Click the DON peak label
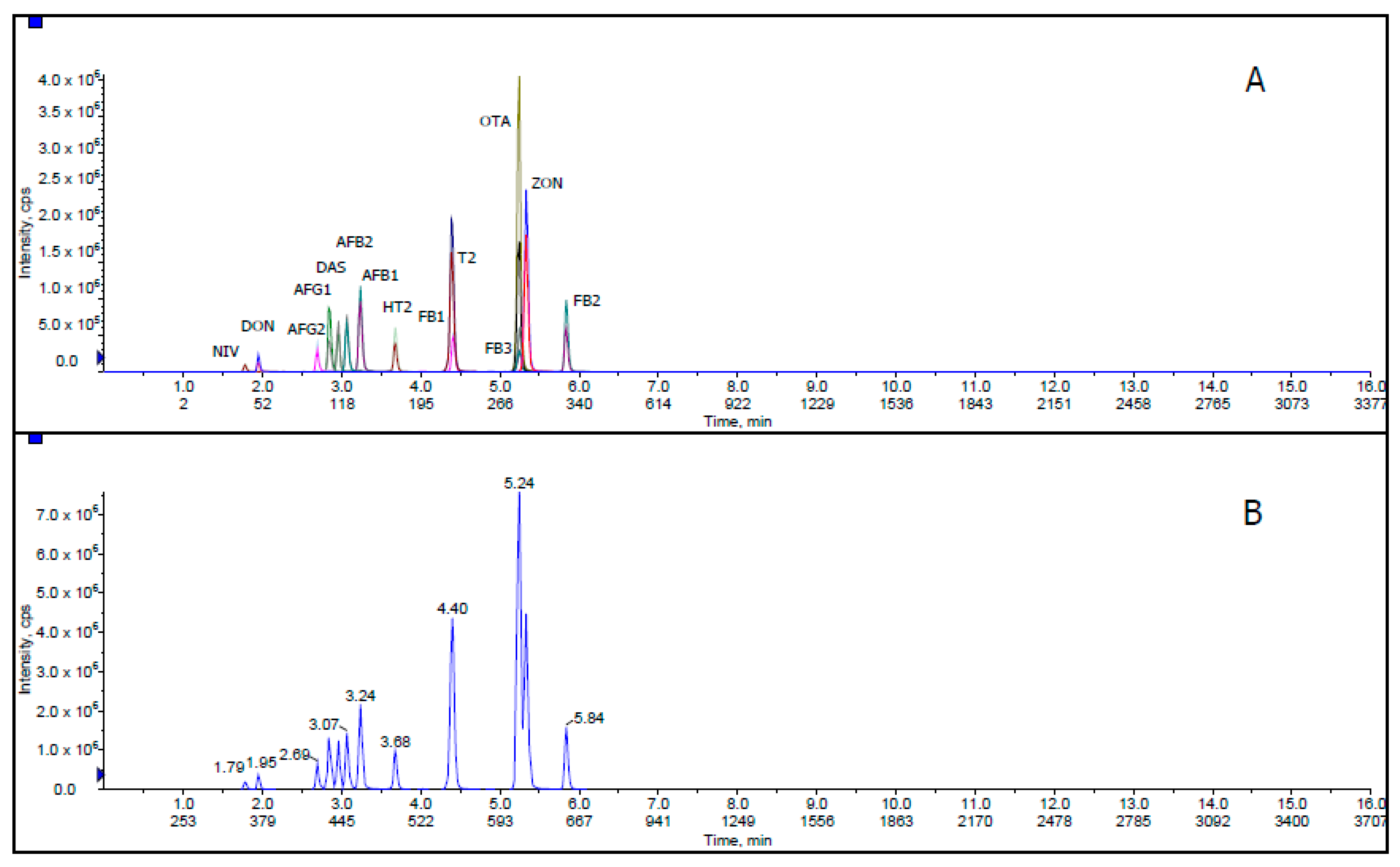Viewport: 1400px width, 867px height. [257, 326]
